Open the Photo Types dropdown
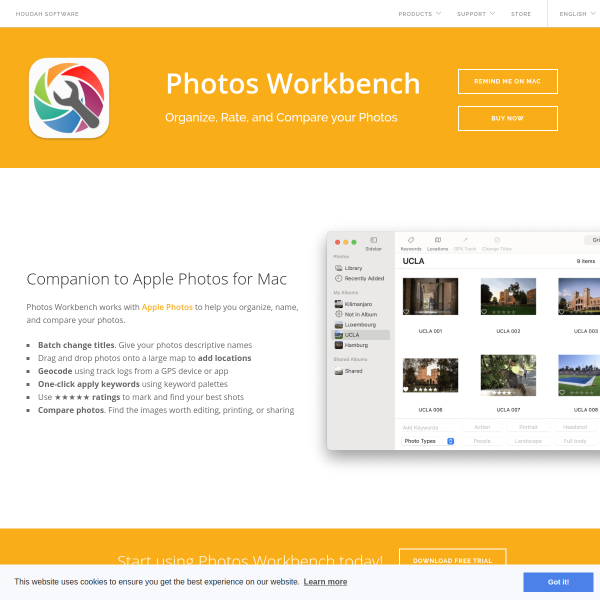The width and height of the screenshot is (600, 600). [428, 441]
